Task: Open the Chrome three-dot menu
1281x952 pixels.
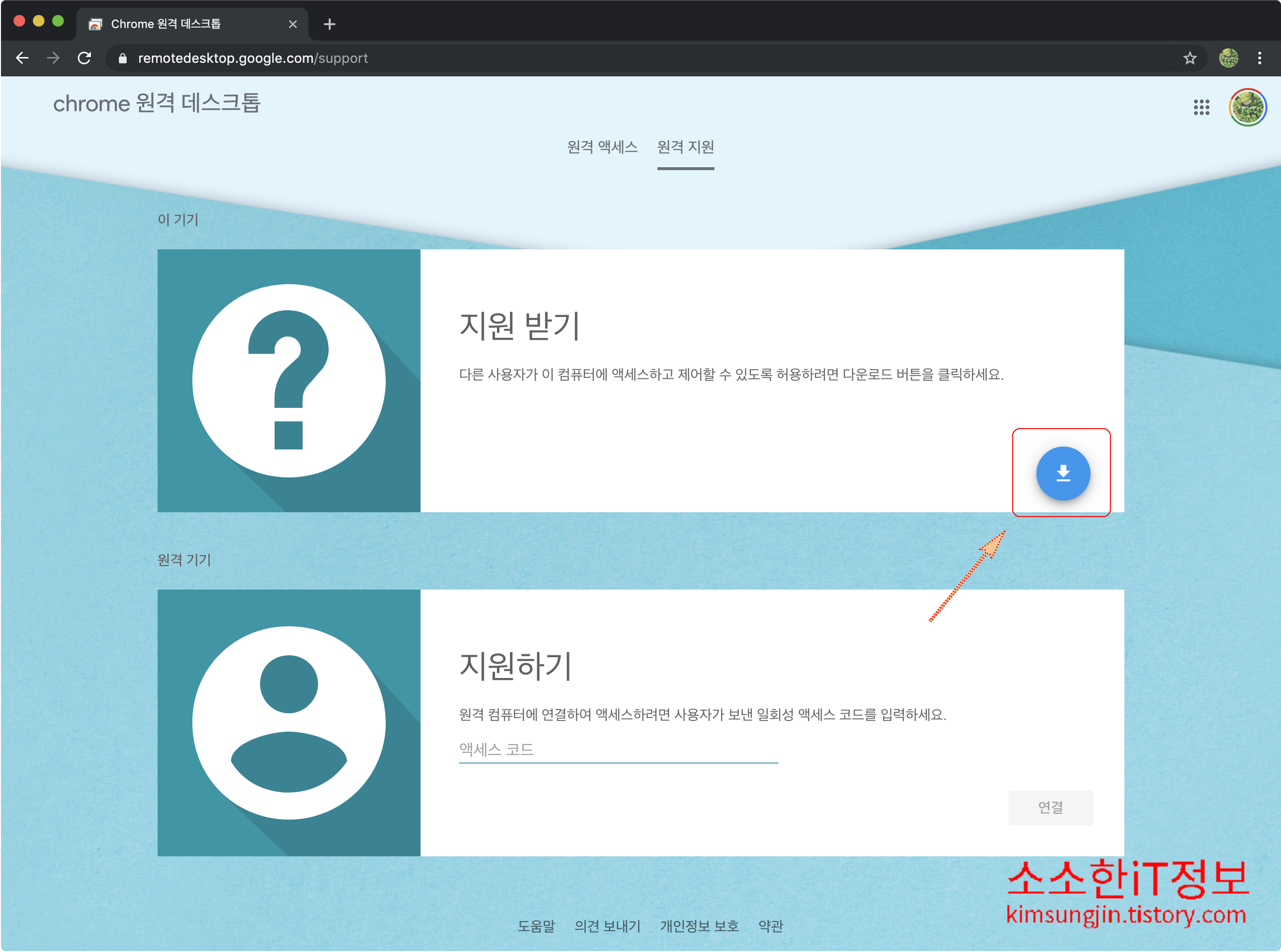Action: (x=1259, y=58)
